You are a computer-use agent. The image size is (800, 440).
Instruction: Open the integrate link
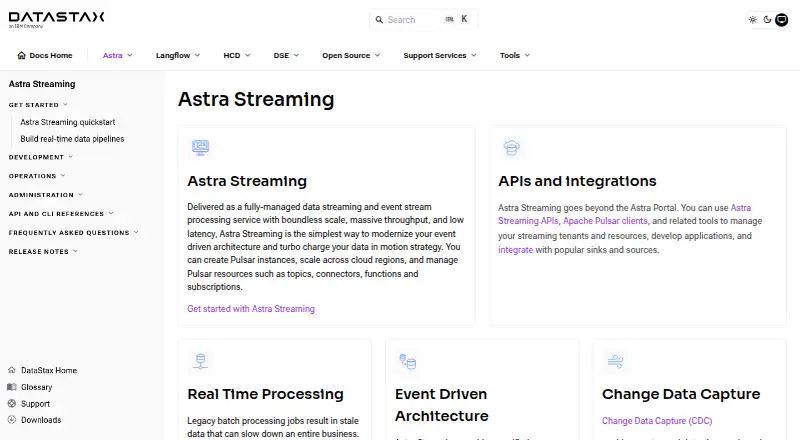click(x=515, y=250)
